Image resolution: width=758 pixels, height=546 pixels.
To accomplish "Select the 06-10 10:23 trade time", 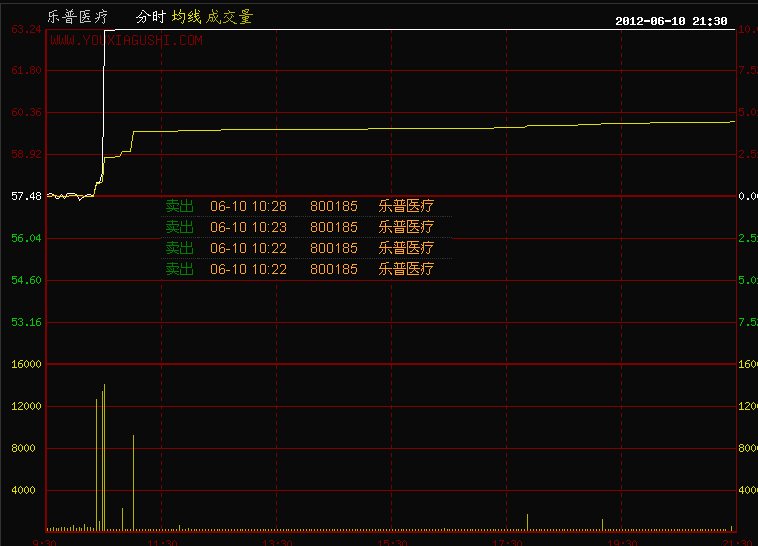I will (248, 227).
